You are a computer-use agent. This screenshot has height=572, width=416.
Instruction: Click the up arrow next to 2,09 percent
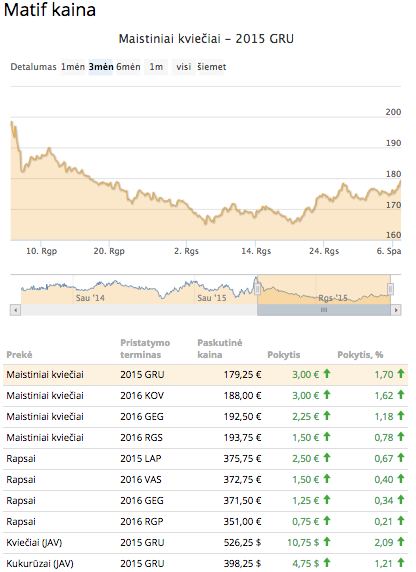point(401,542)
